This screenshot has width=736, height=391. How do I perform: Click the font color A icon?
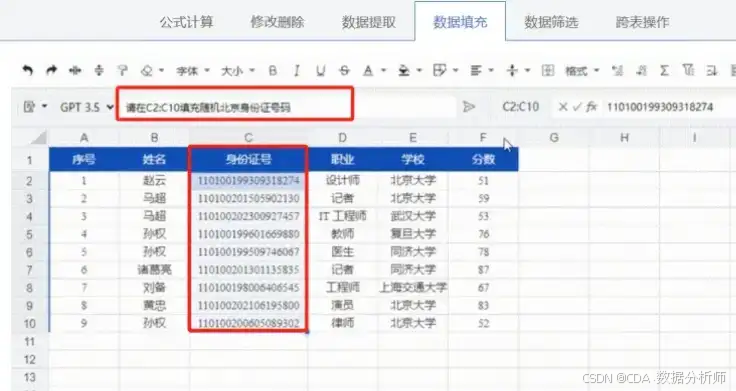pyautogui.click(x=368, y=71)
